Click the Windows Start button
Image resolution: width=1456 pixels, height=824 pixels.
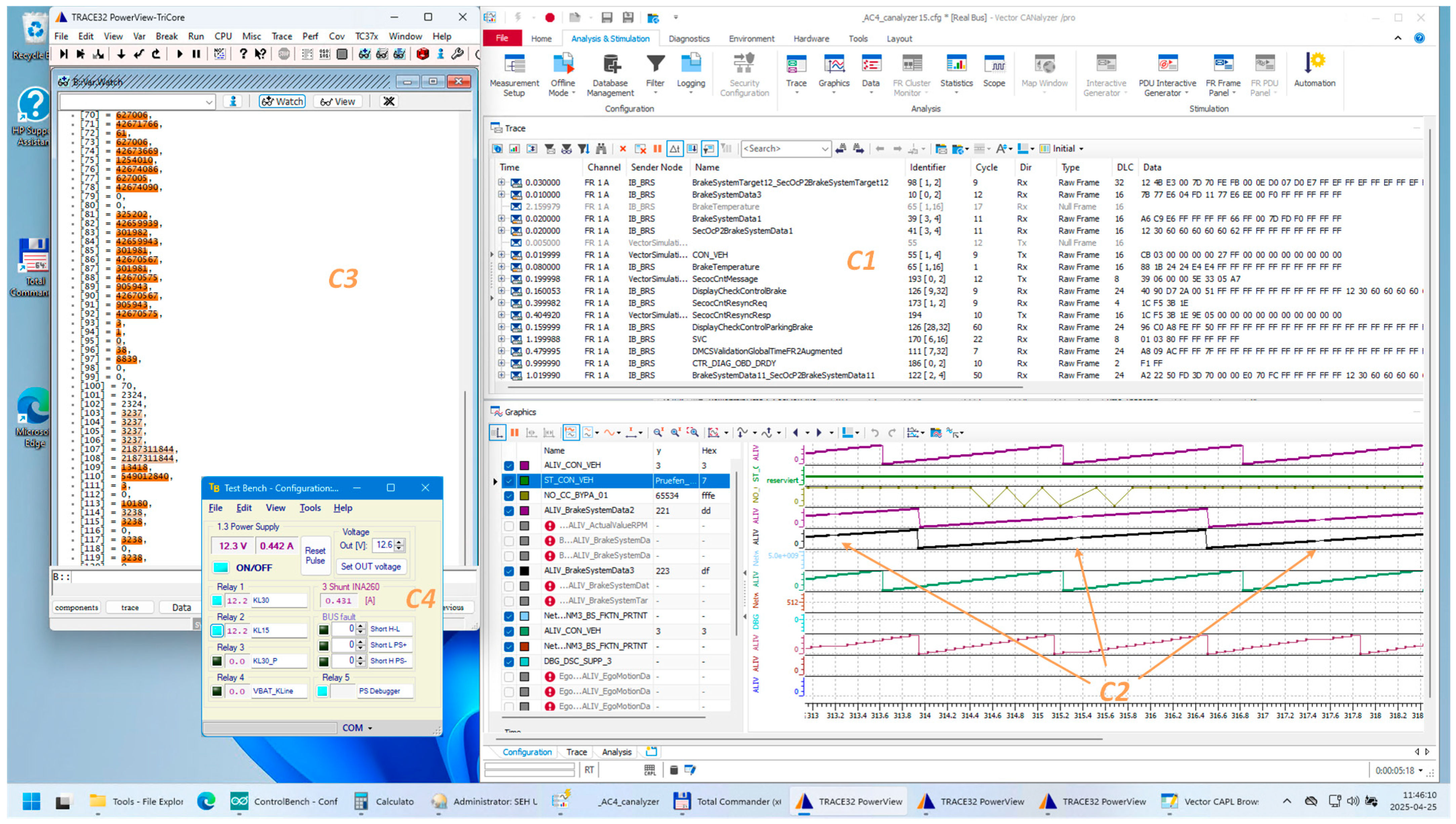pyautogui.click(x=32, y=802)
